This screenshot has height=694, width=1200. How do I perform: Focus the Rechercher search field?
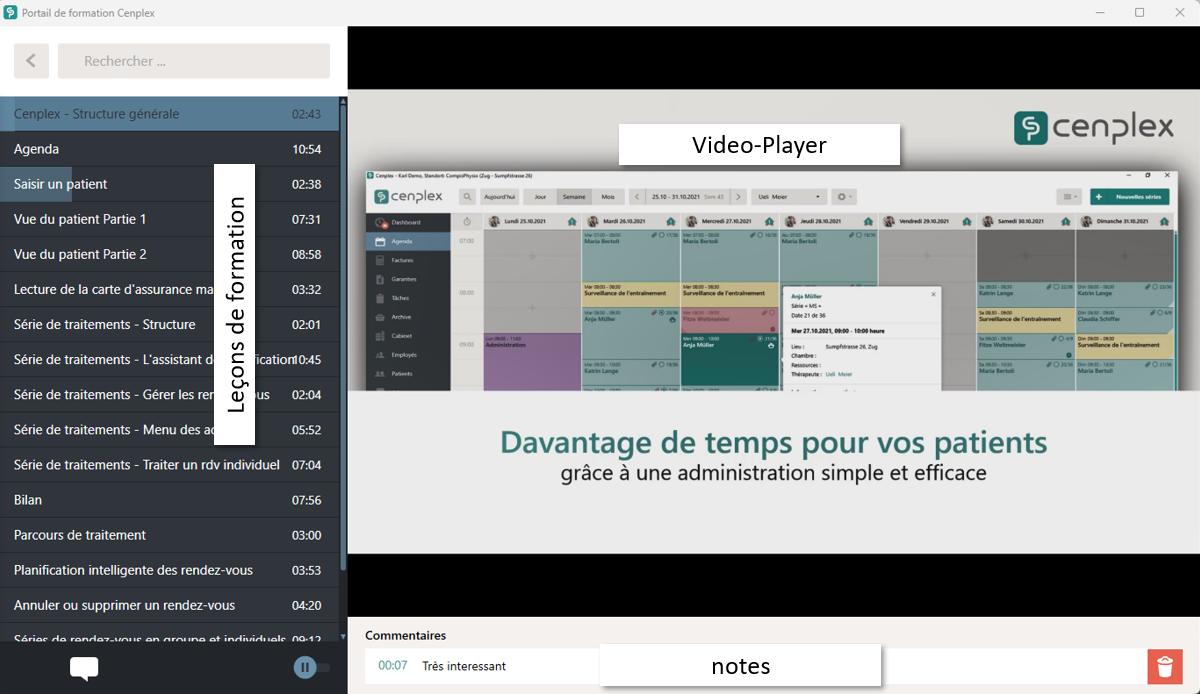194,61
